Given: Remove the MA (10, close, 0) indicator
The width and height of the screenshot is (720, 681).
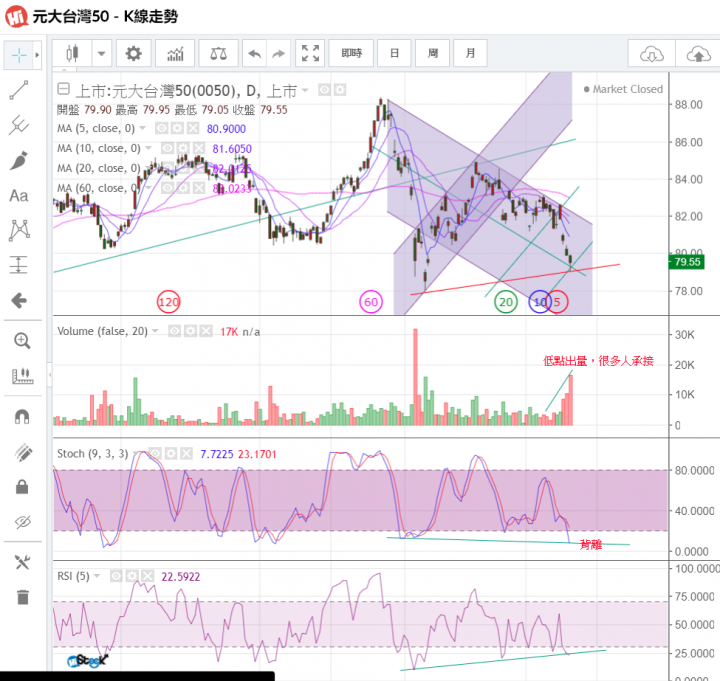Looking at the screenshot, I should [198, 148].
